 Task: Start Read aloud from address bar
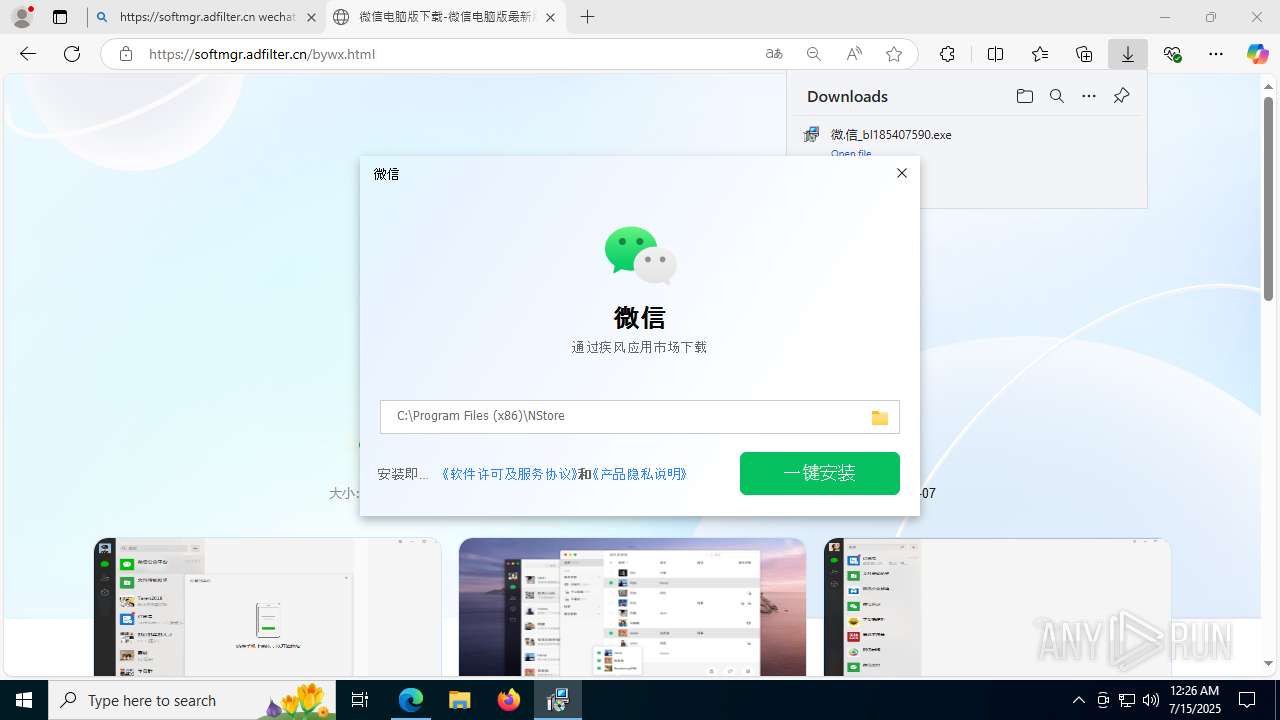(x=854, y=54)
